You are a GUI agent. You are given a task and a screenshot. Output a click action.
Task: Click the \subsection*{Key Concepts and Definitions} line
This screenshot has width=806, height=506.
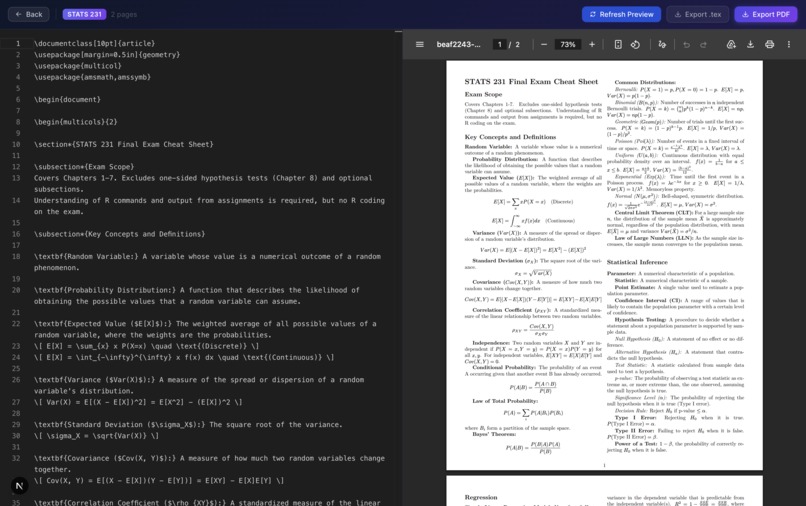click(x=119, y=234)
